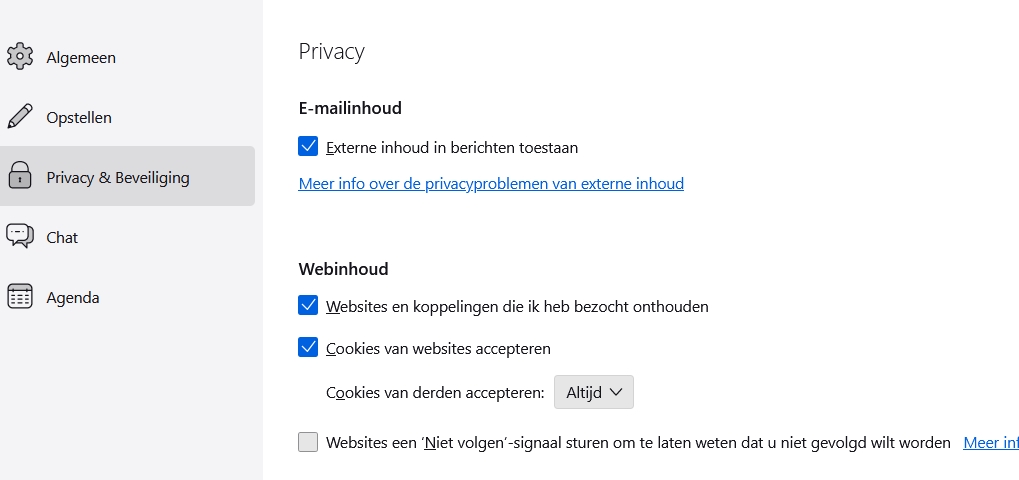Click the speech bubble Chat icon
This screenshot has height=480, width=1019.
click(20, 237)
